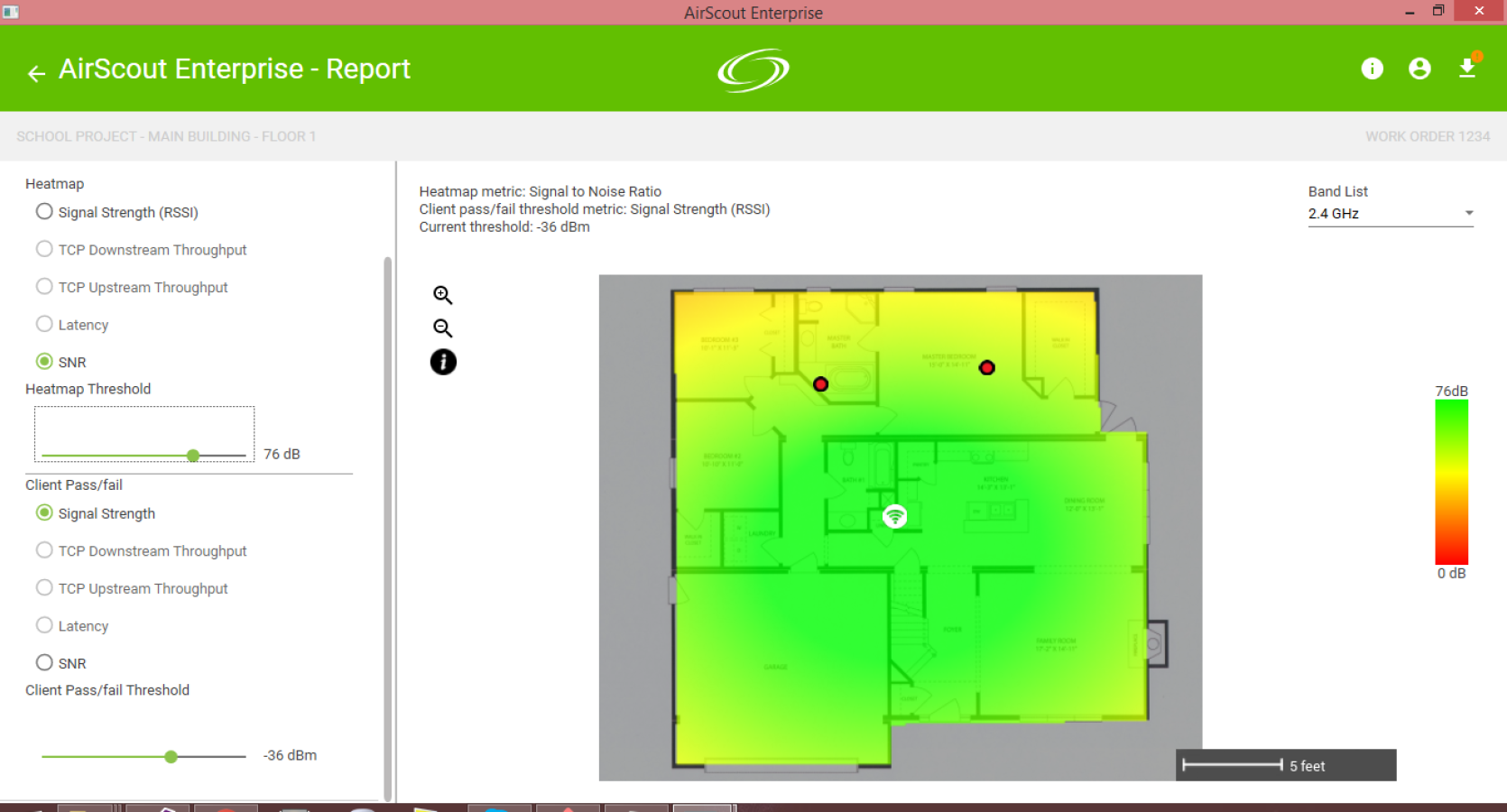Click the red test point near the bathroom
The image size is (1507, 812).
(820, 384)
